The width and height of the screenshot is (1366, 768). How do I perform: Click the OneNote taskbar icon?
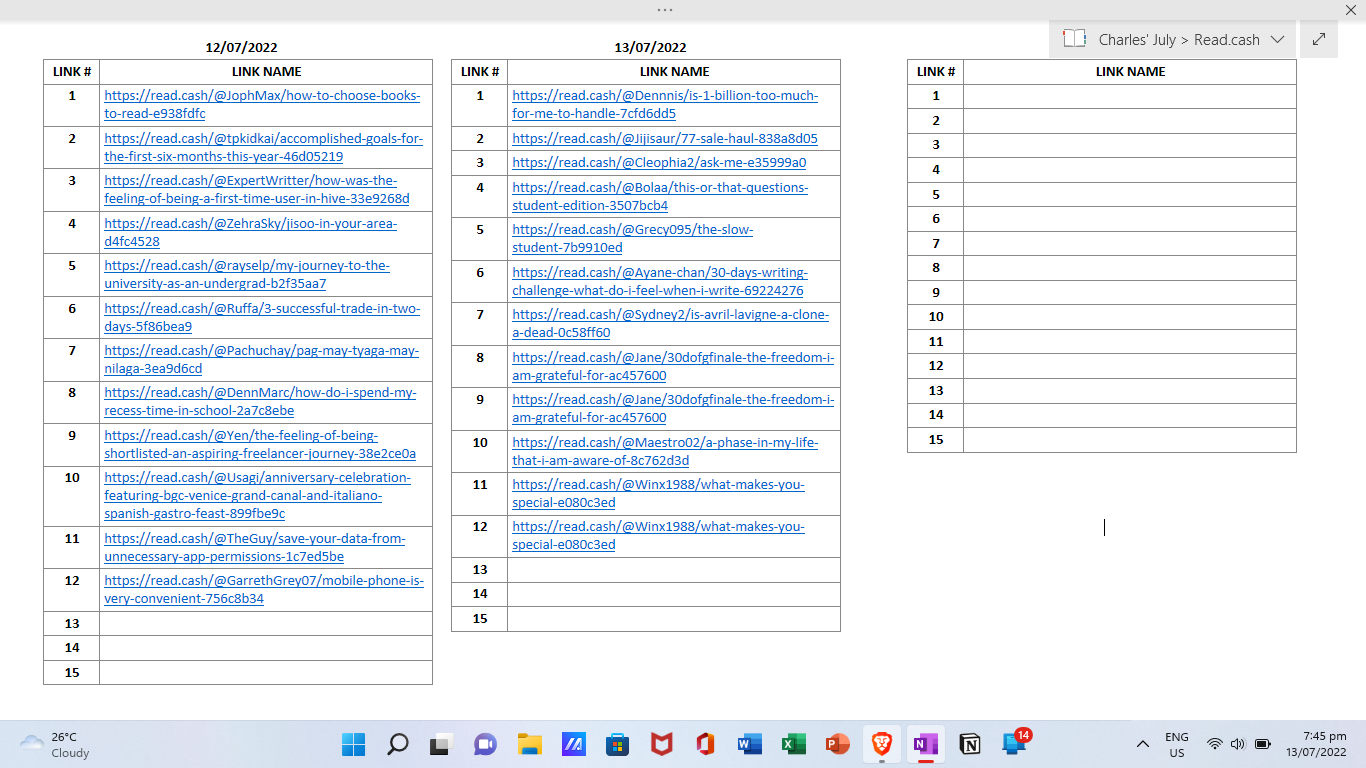[x=925, y=744]
